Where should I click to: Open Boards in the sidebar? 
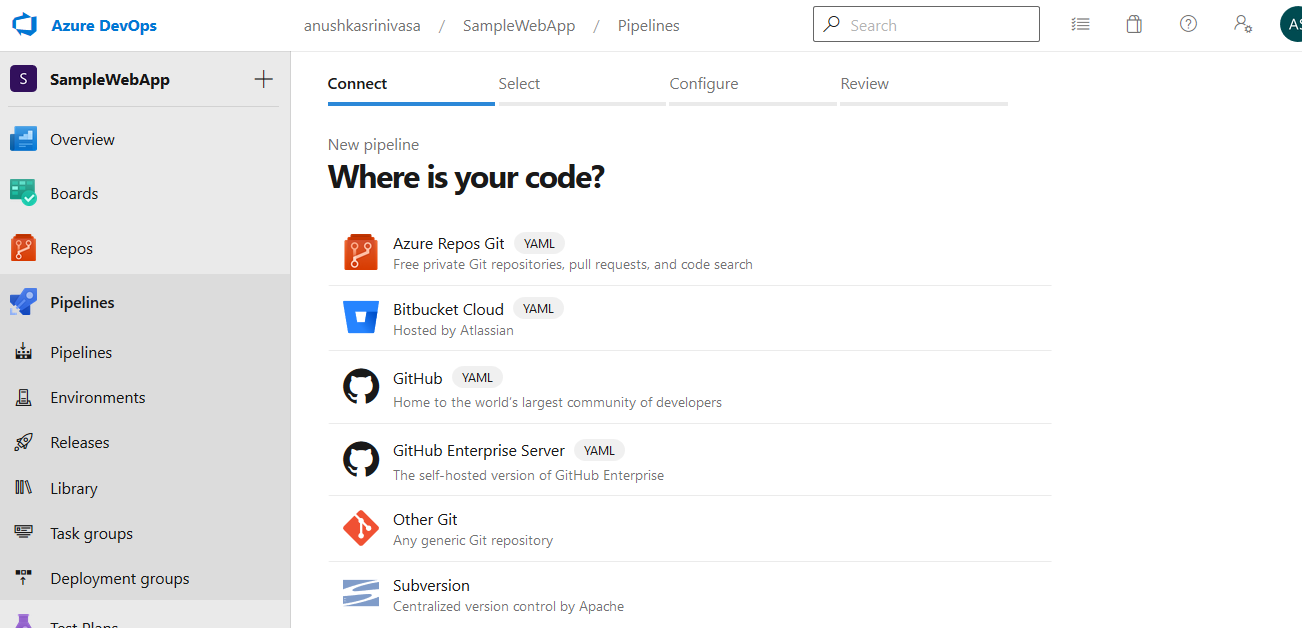pyautogui.click(x=145, y=193)
